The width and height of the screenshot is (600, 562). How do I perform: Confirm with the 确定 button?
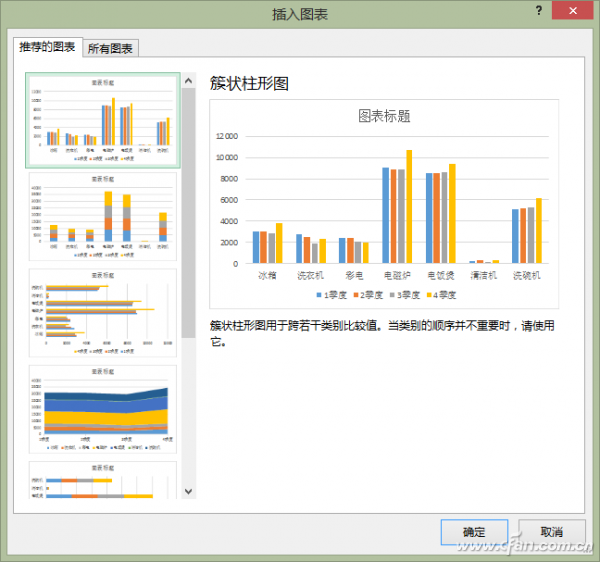(473, 531)
